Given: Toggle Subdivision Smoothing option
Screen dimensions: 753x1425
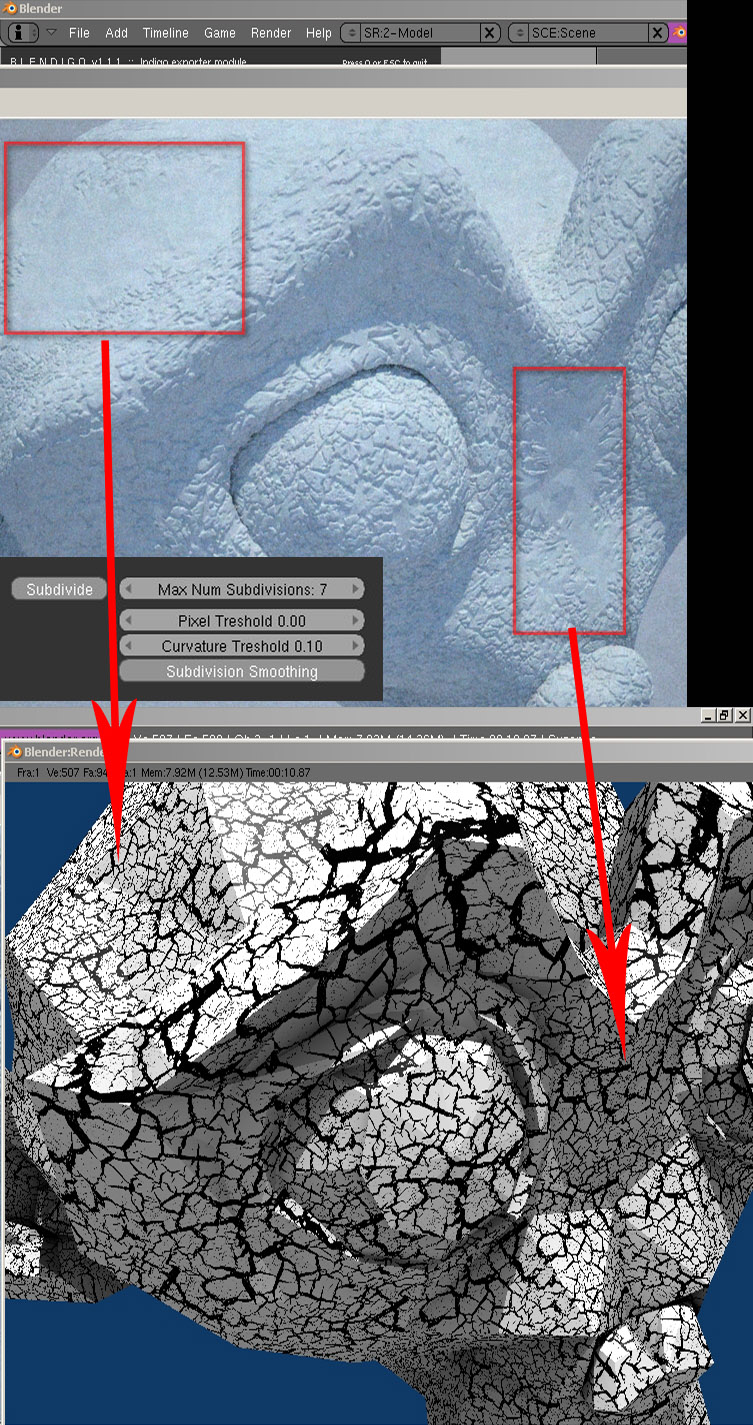Looking at the screenshot, I should (242, 672).
